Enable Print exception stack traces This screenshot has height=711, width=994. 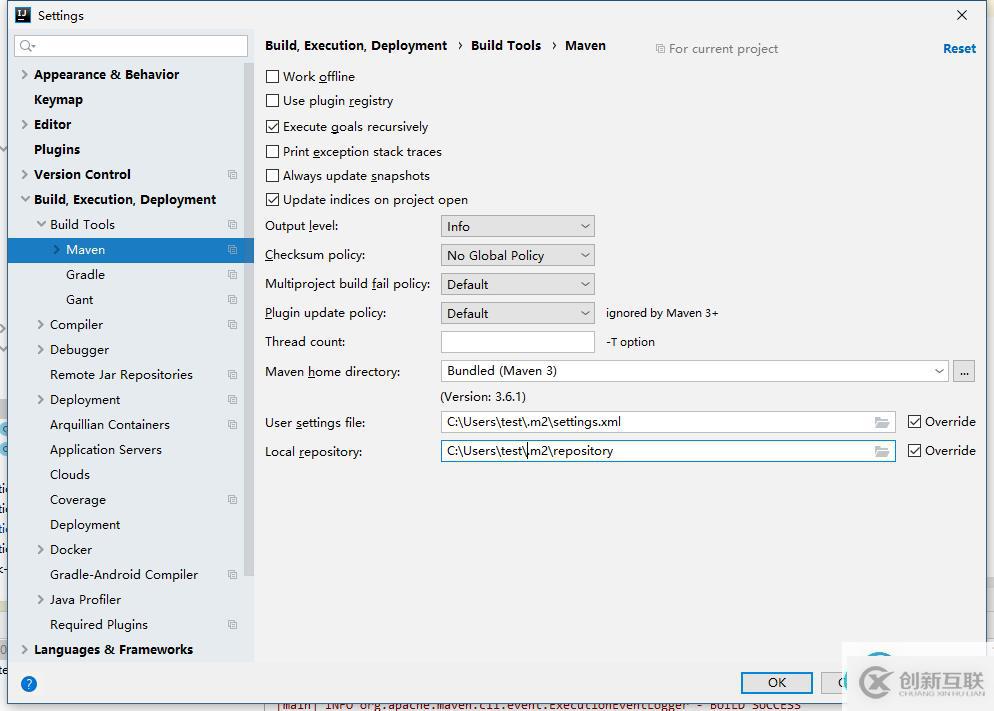pos(273,151)
